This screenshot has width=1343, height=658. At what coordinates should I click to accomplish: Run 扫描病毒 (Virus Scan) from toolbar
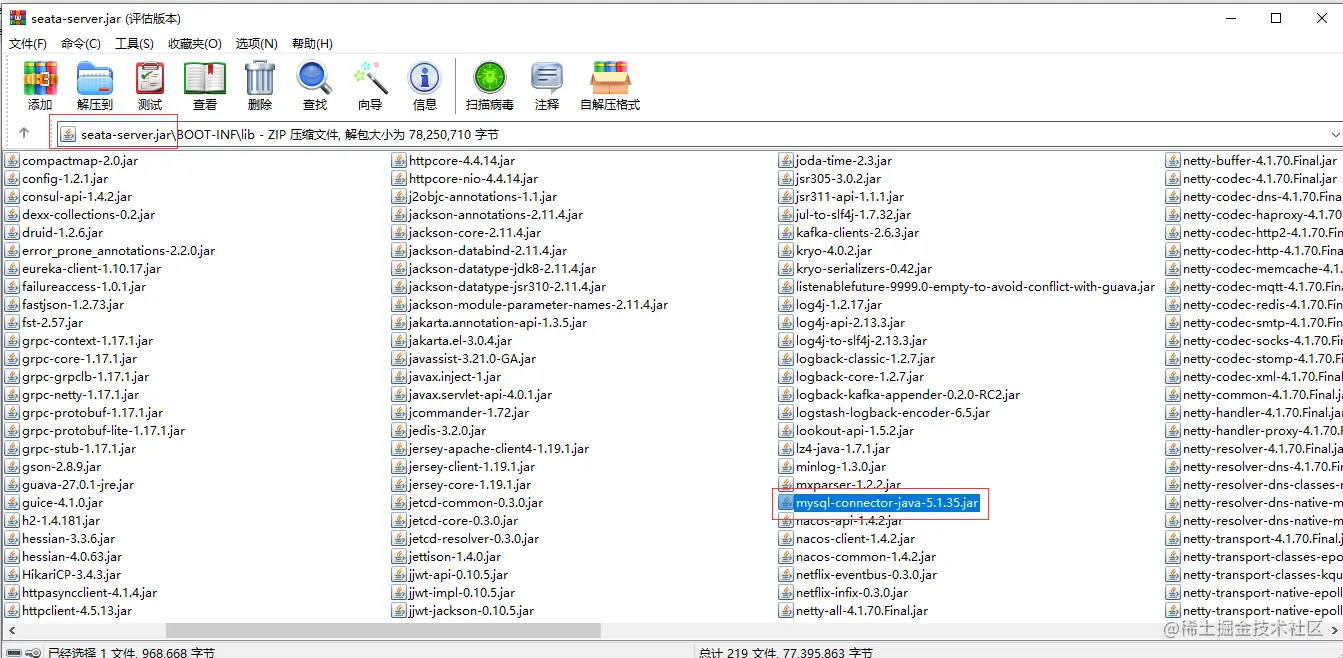click(x=489, y=85)
